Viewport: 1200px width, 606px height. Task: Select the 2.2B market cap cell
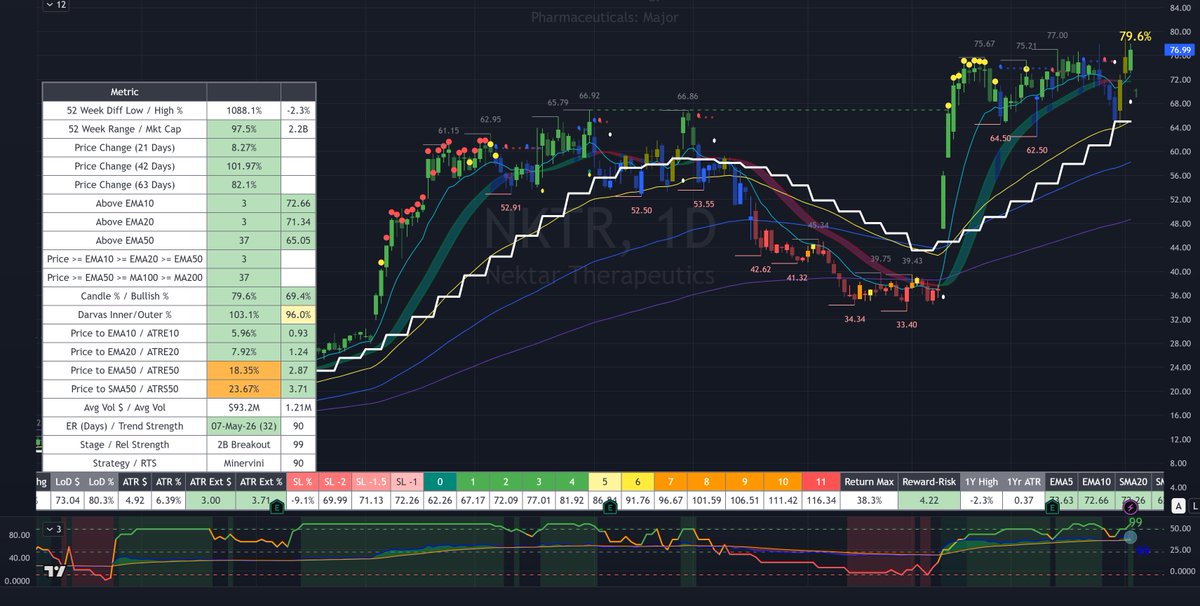tap(298, 129)
